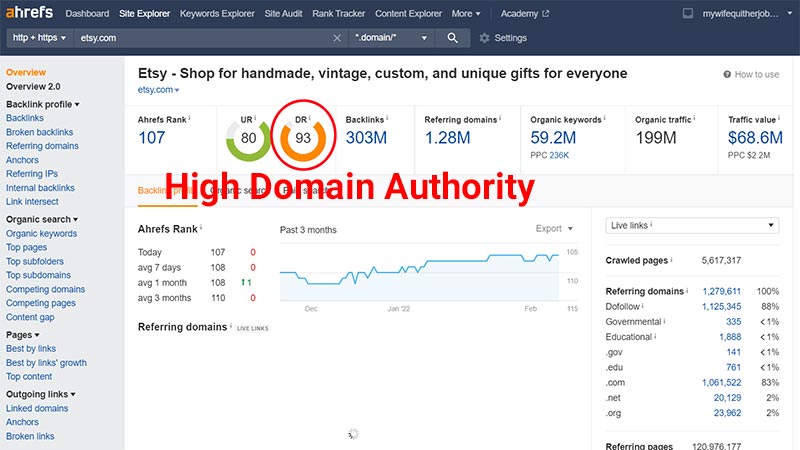
Task: Click the 1,061,522 .com domains count
Action: point(721,383)
